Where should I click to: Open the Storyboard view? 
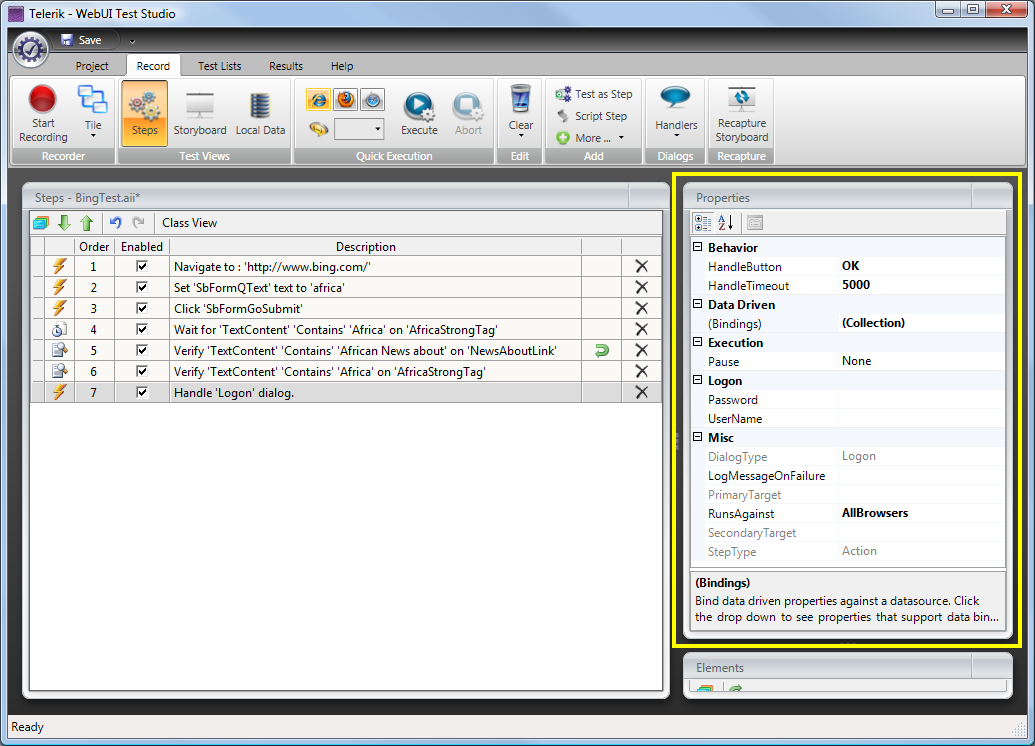click(200, 113)
